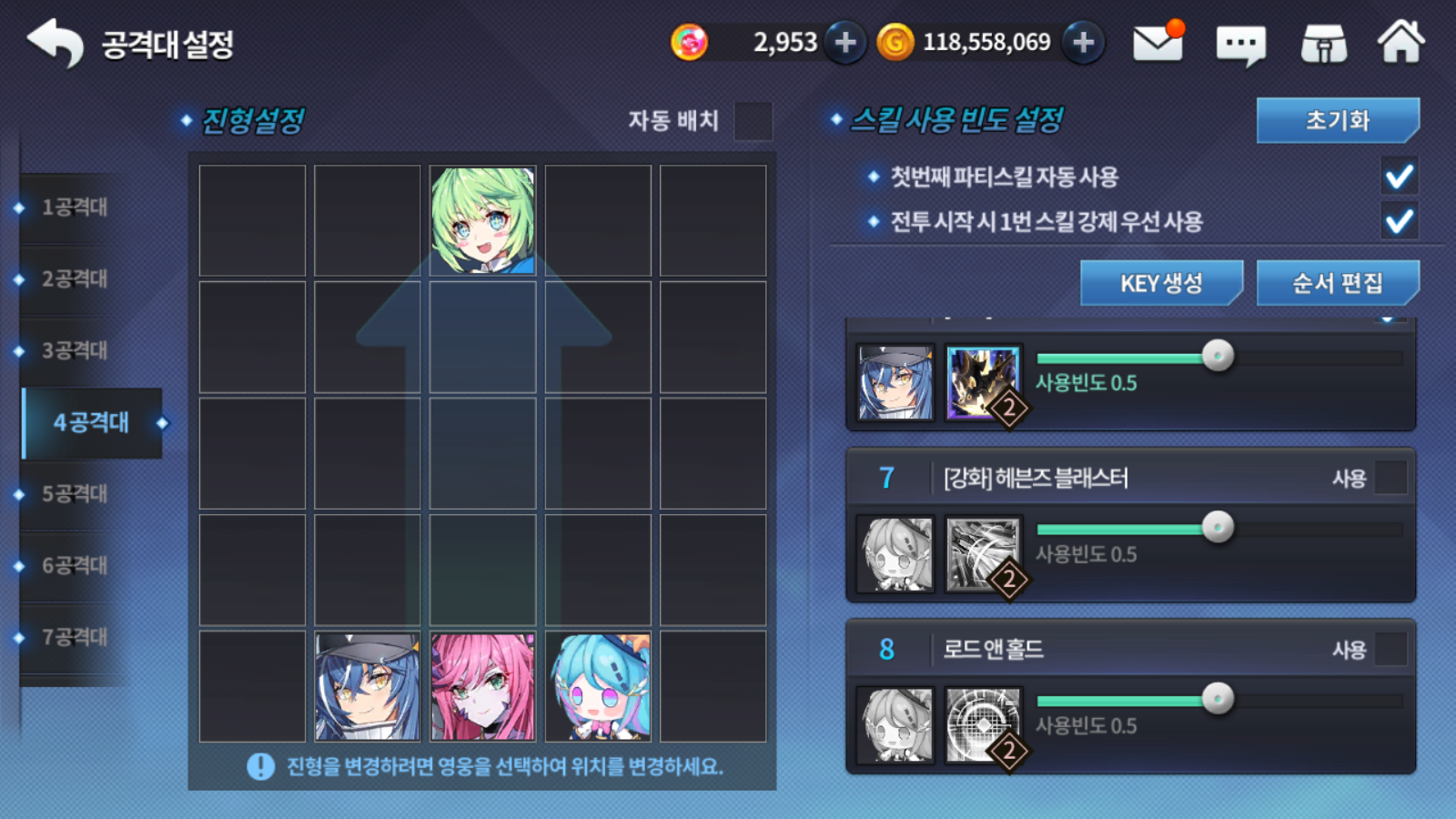Viewport: 1456px width, 819px height.
Task: Click the frequency slider handle for 로드 앤 홀드
Action: point(1218,699)
